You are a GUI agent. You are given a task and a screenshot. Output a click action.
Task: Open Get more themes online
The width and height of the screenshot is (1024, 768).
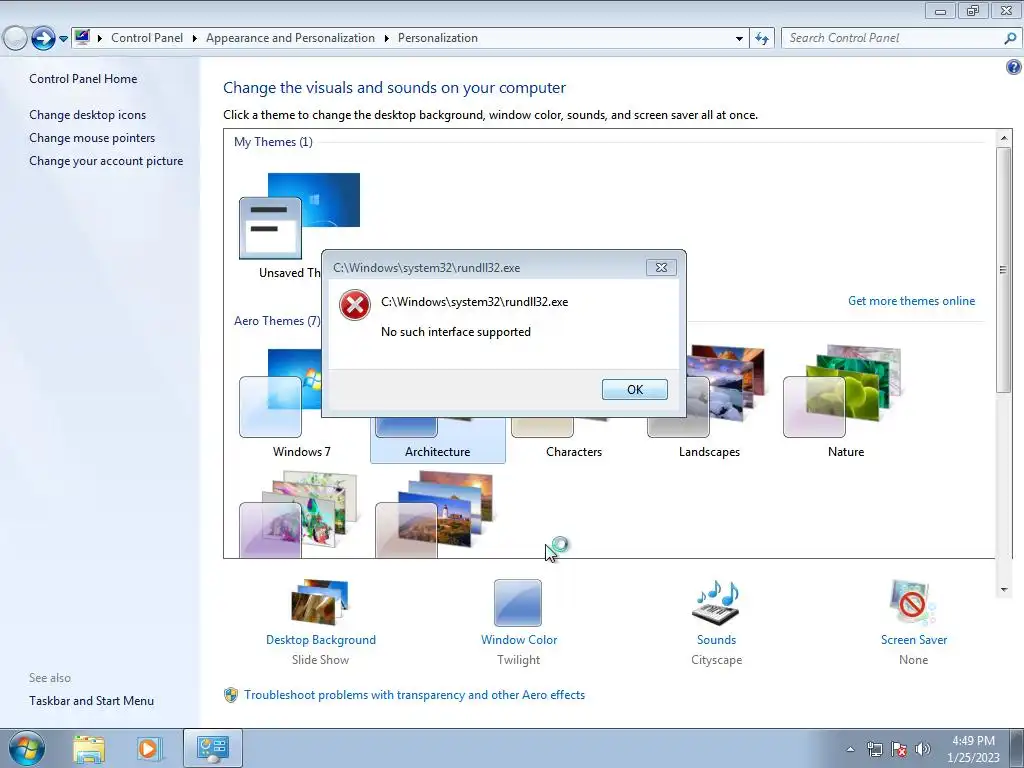tap(911, 301)
